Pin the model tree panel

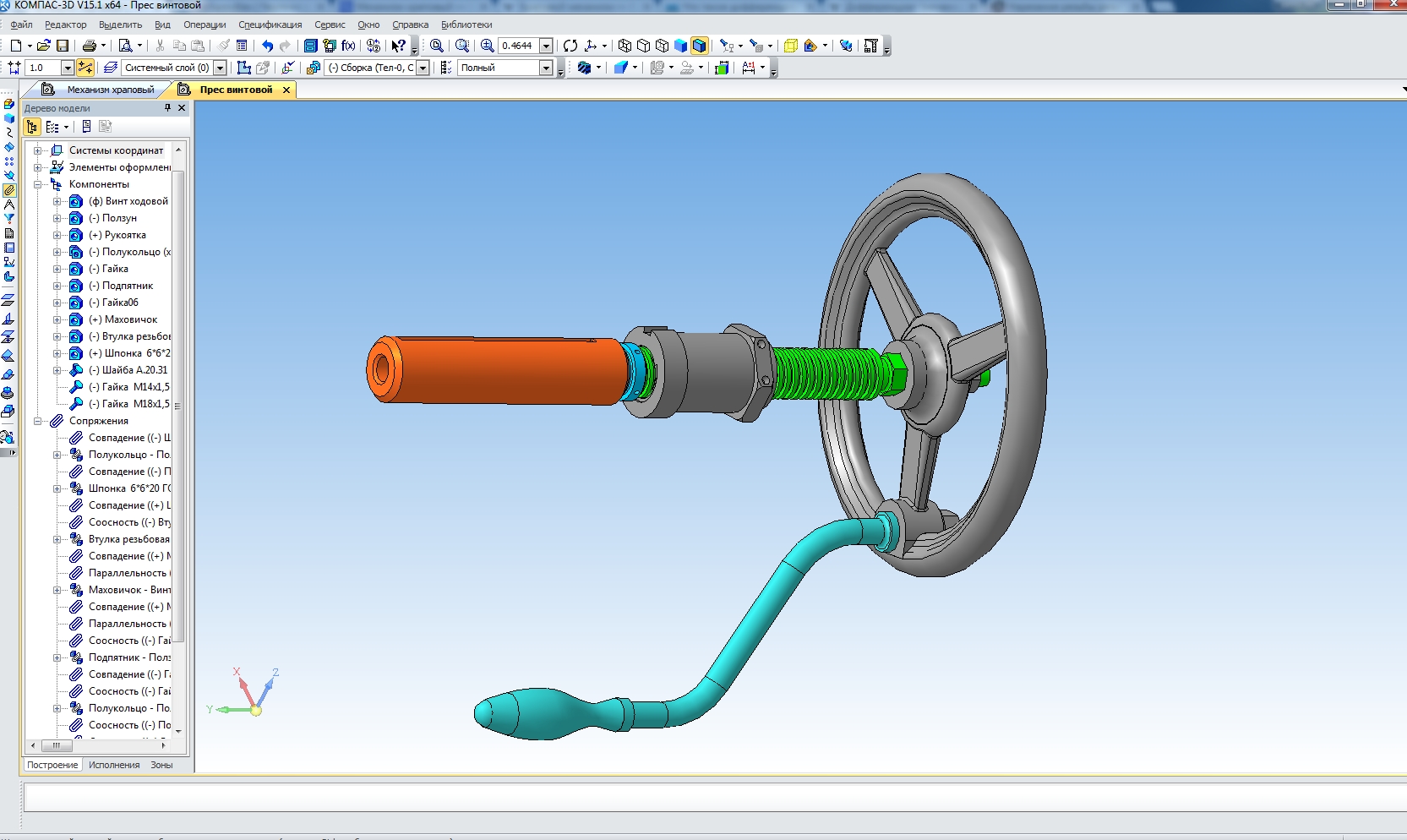[x=167, y=108]
